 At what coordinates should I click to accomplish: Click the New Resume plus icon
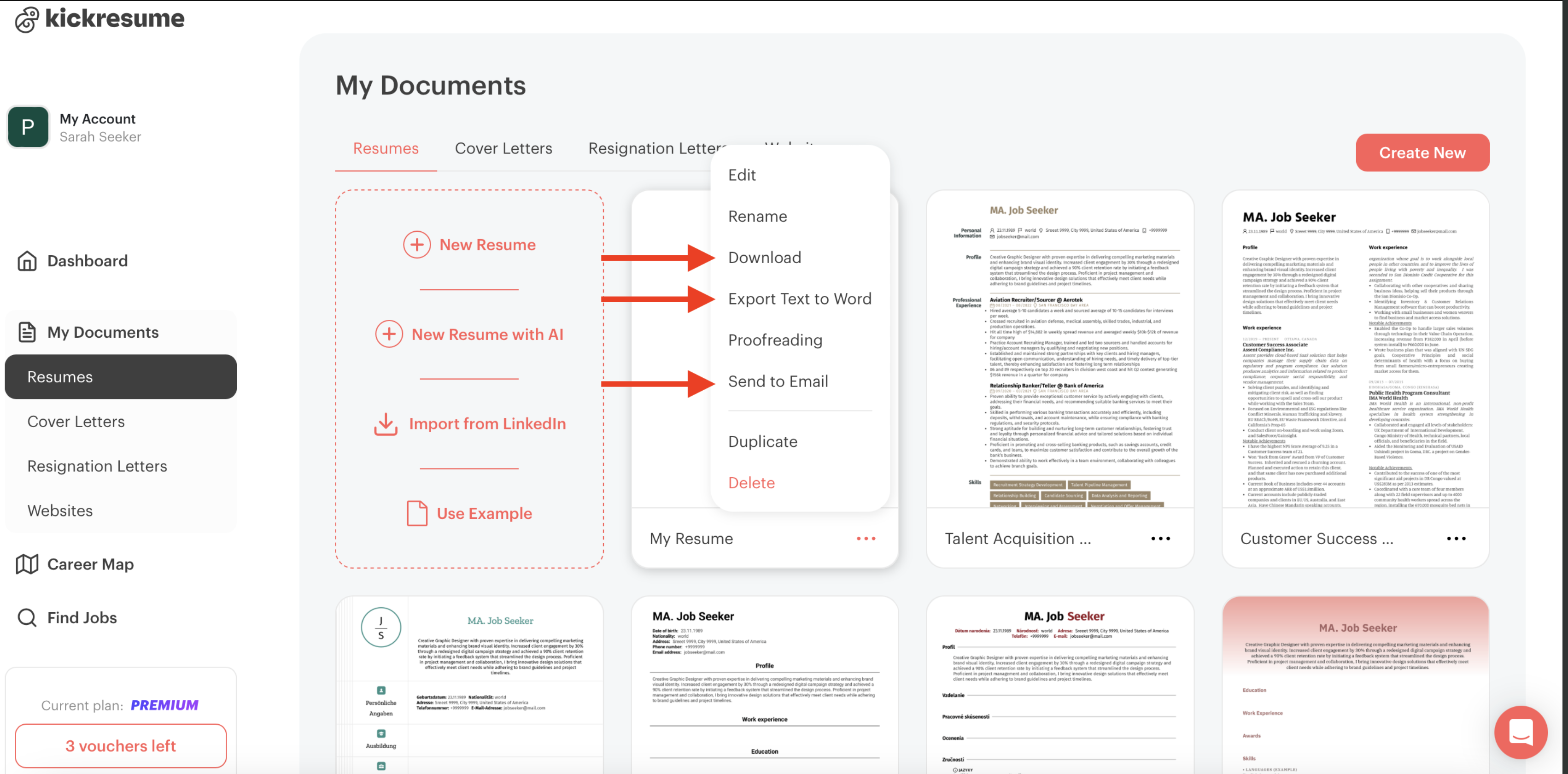[x=417, y=245]
